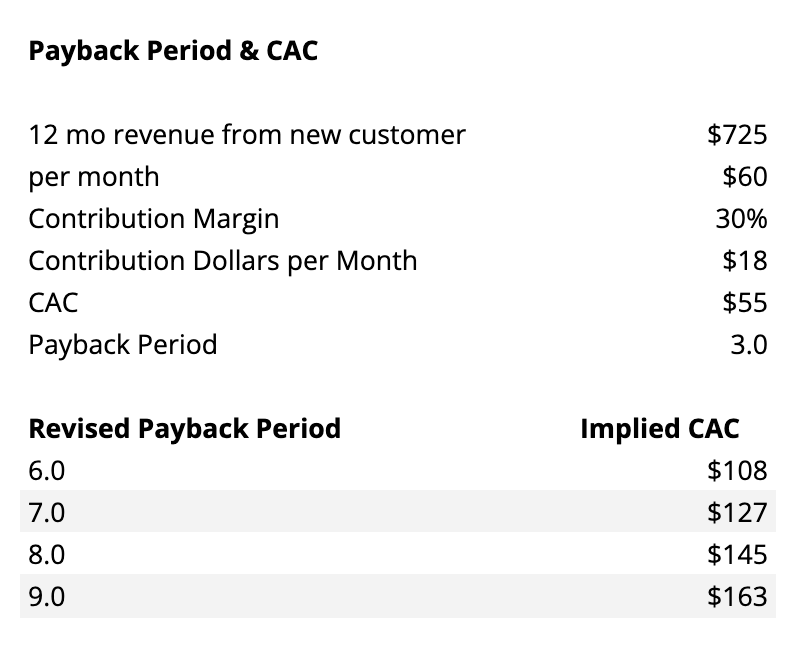Select the 6.0 revised payback cell

coord(48,470)
